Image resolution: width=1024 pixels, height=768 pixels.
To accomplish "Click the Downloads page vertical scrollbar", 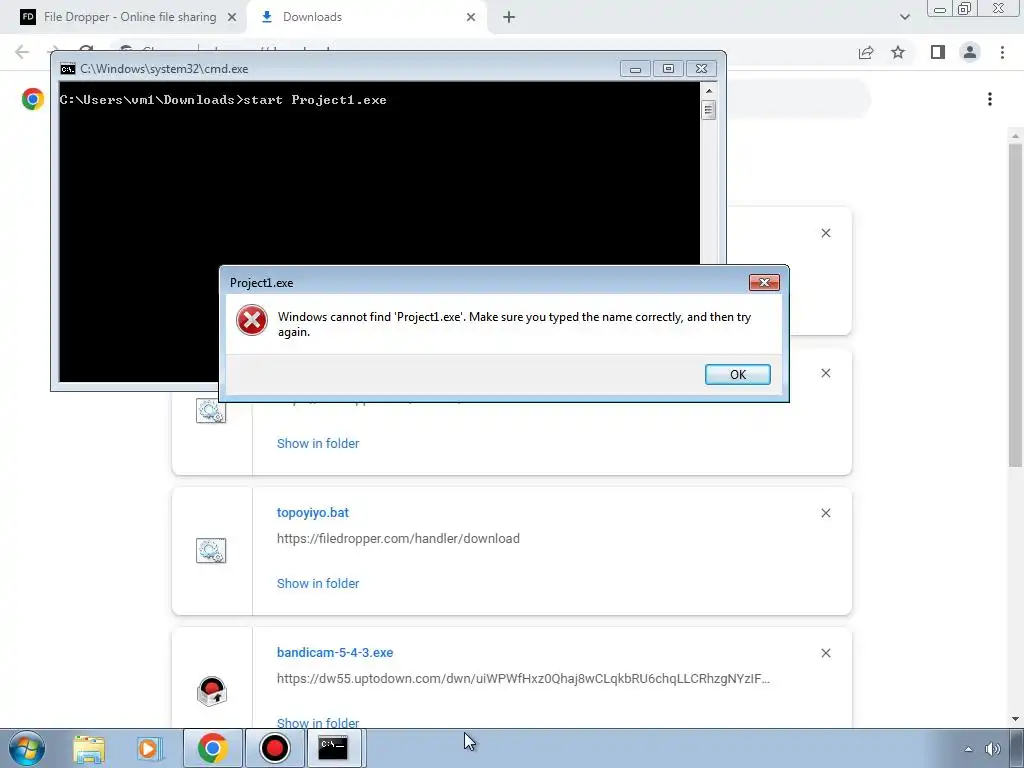I will 1015,306.
